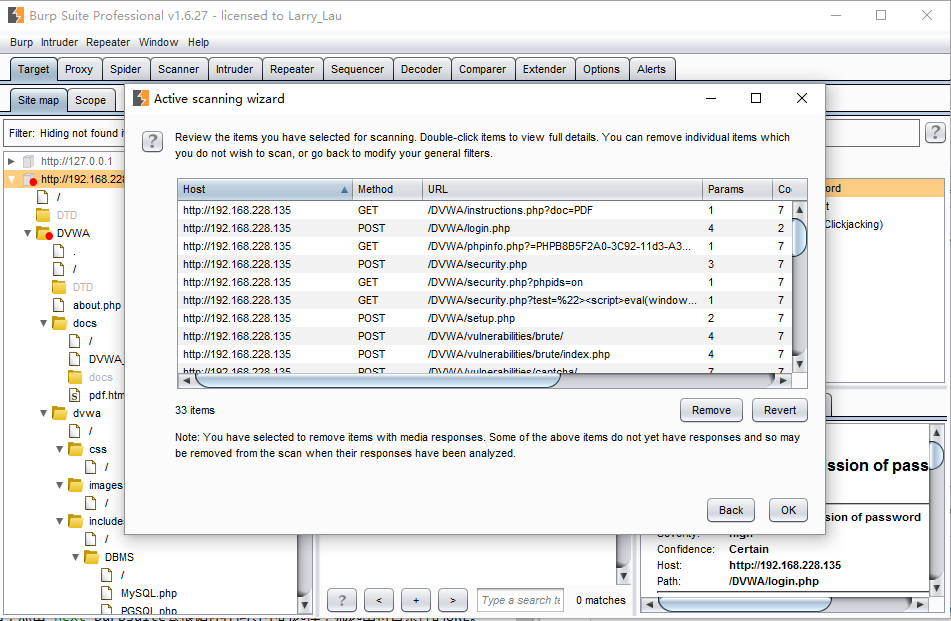Open the Repeater menu in menu bar

coord(108,42)
